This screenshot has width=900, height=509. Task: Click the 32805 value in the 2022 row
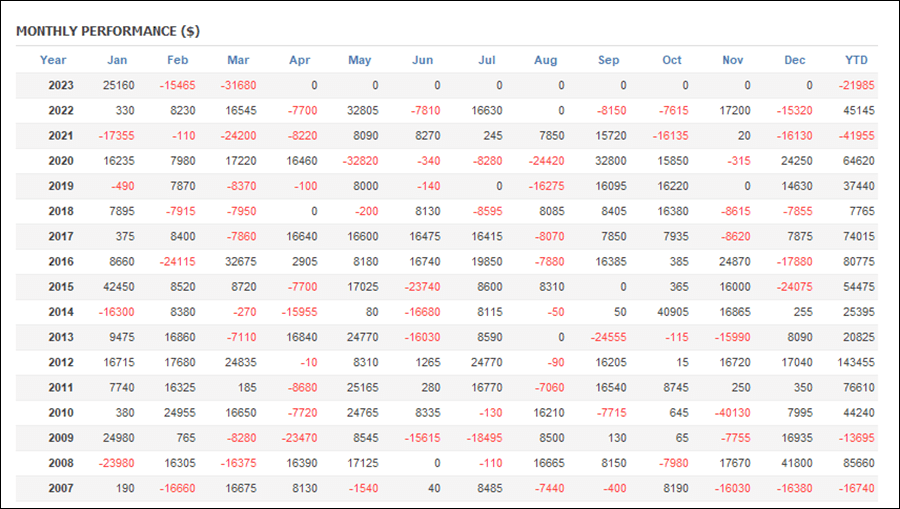pyautogui.click(x=363, y=111)
